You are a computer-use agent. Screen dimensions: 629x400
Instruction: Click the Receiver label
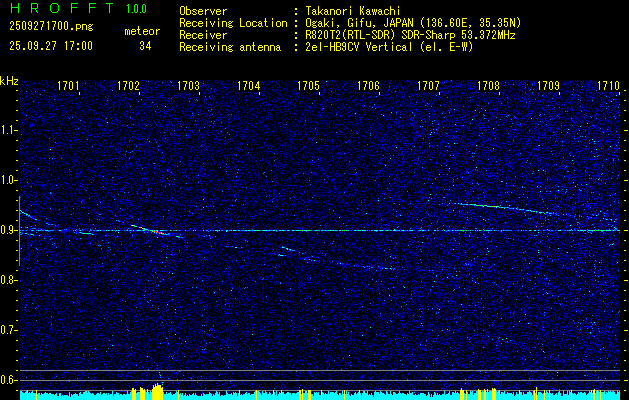click(203, 35)
